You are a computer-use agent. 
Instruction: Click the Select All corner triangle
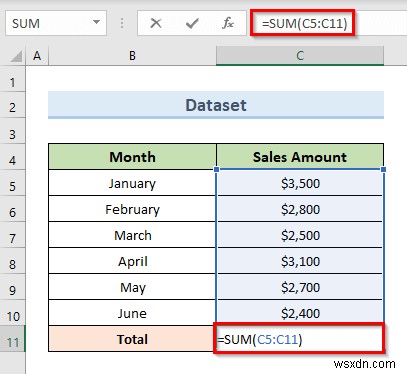(16, 56)
